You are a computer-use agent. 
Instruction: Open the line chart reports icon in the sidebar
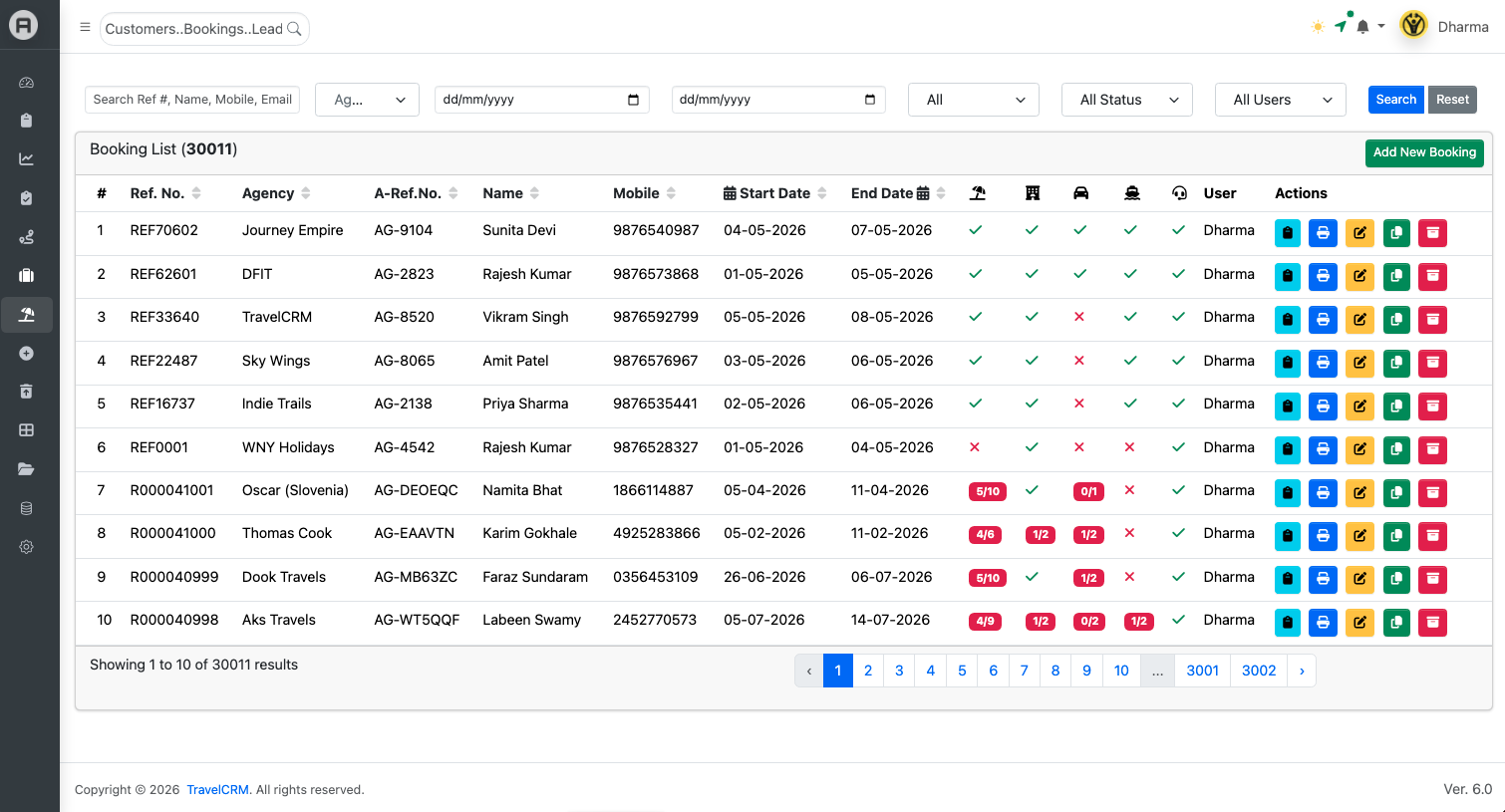27,159
